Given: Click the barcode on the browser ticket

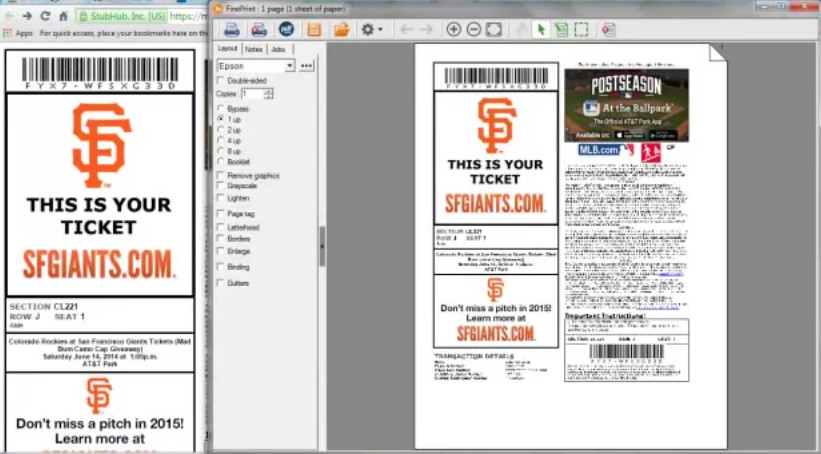Looking at the screenshot, I should 100,70.
